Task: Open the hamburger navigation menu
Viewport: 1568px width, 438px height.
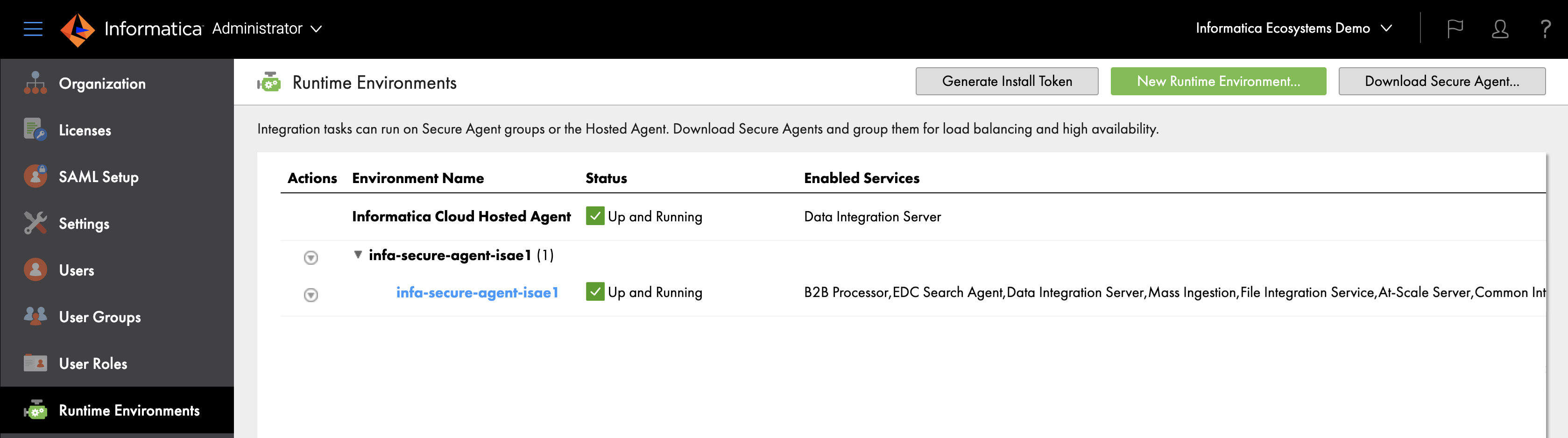Action: point(32,28)
